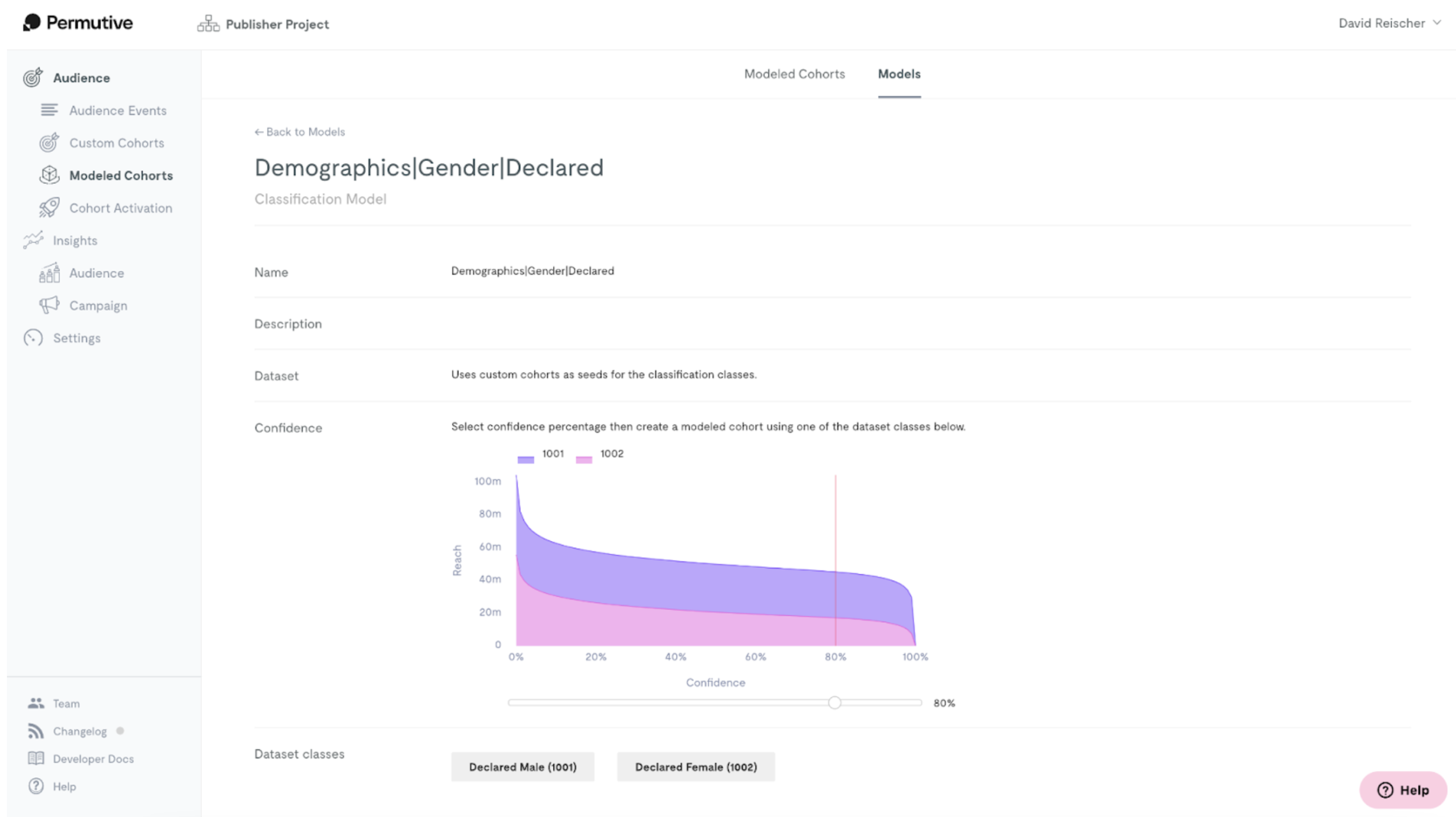Click the Modeled Cohorts cube icon
The image size is (1456, 817).
click(49, 175)
